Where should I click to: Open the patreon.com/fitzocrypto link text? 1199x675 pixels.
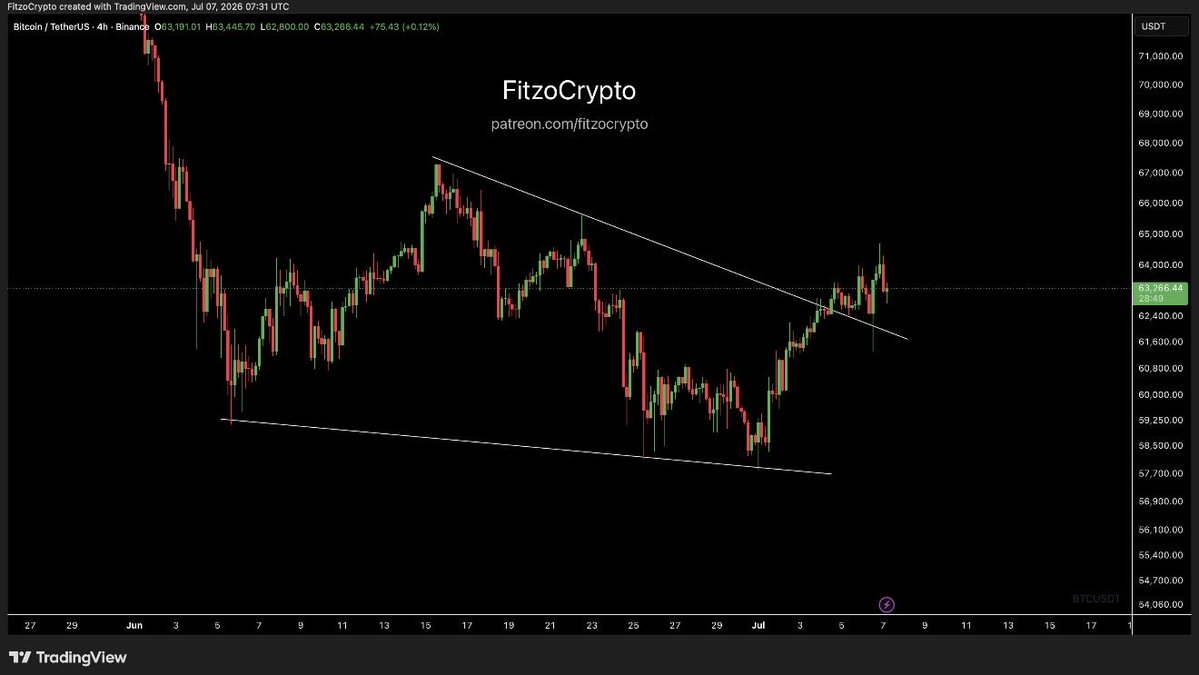click(x=570, y=124)
